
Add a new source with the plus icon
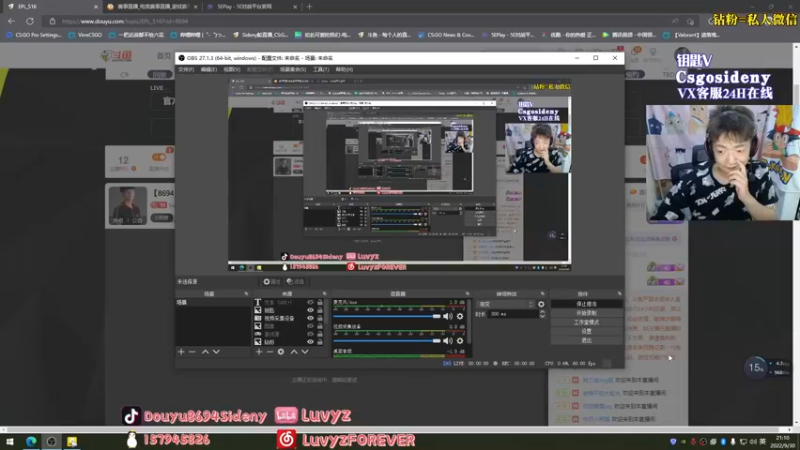[x=259, y=352]
